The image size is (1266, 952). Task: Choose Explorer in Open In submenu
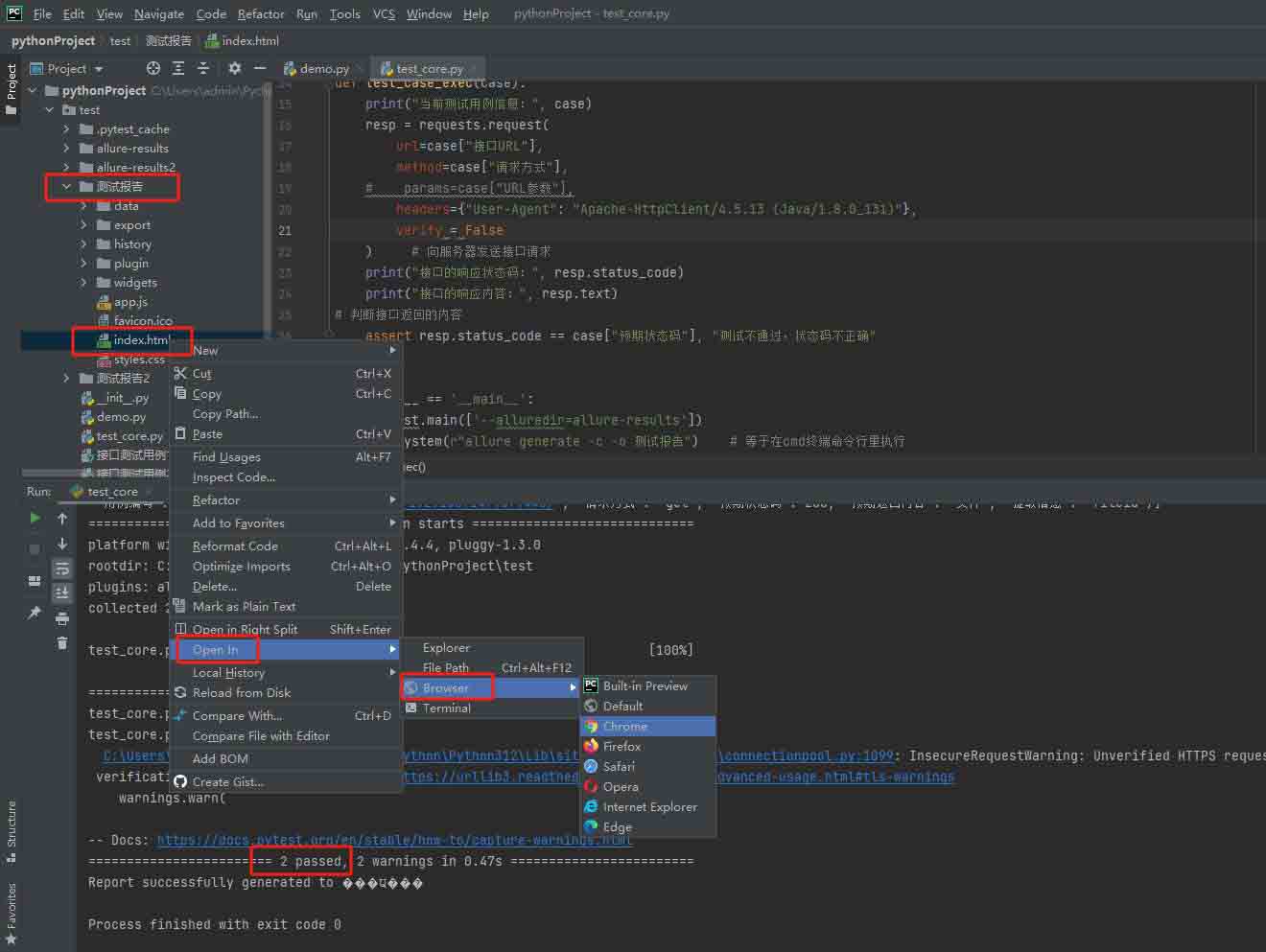491,647
